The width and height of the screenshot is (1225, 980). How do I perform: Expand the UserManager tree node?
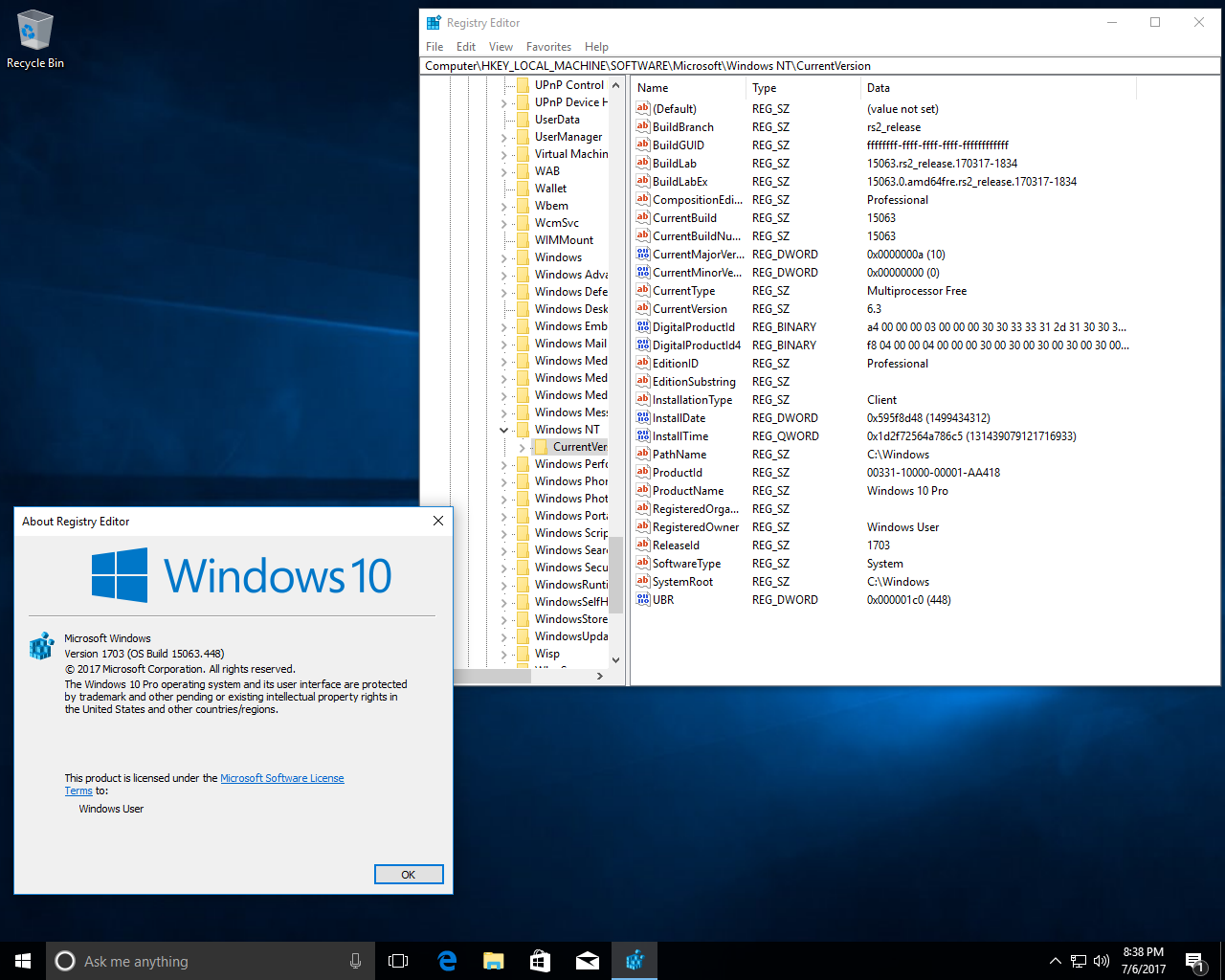(x=504, y=137)
